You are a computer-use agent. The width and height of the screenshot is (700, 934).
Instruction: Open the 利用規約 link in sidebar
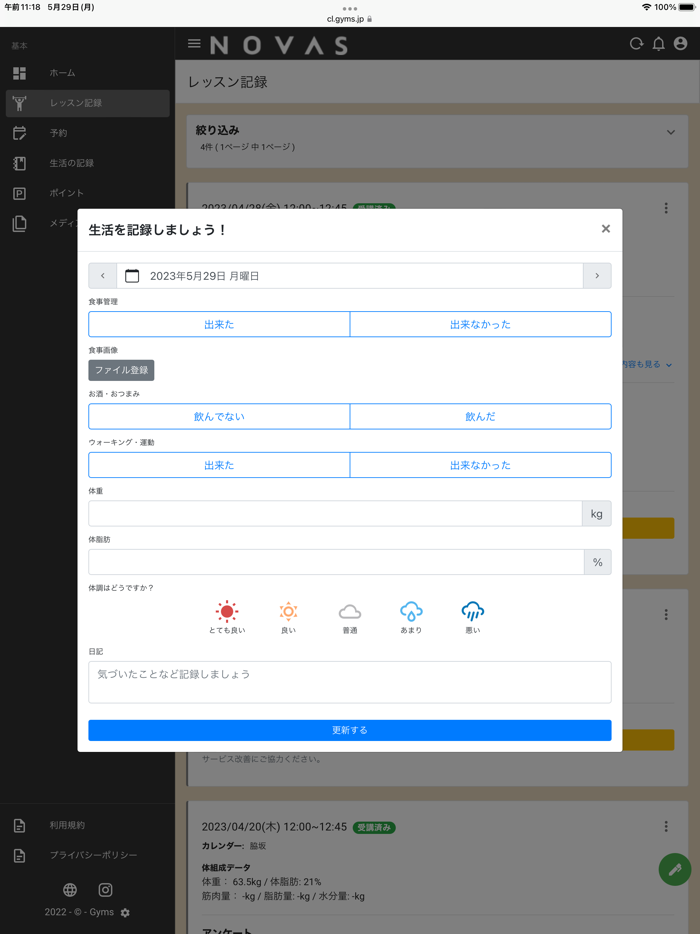[x=67, y=826]
